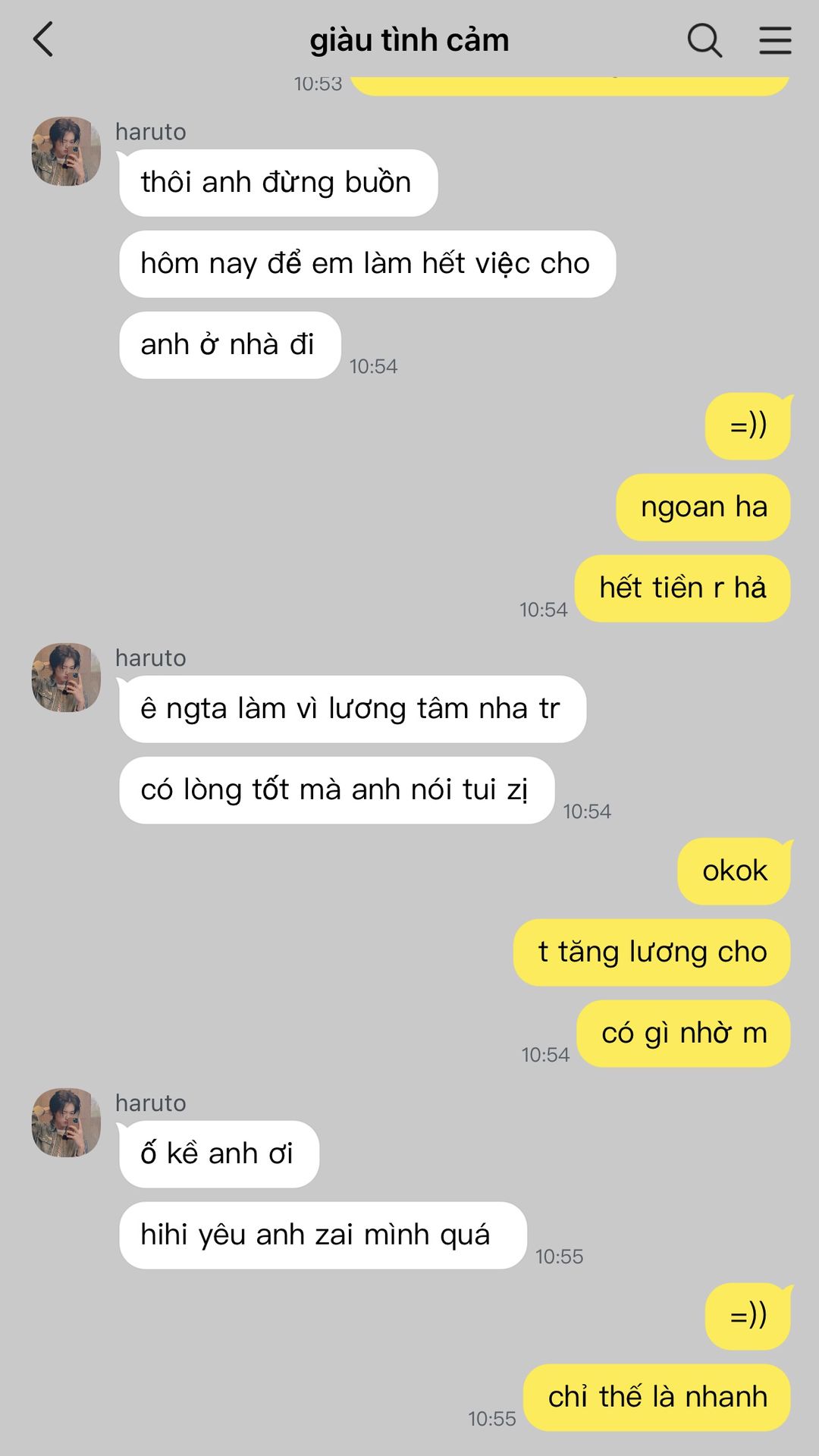Tap message 'ê ngta làm vì lương tâm nha tr'

pos(353,709)
